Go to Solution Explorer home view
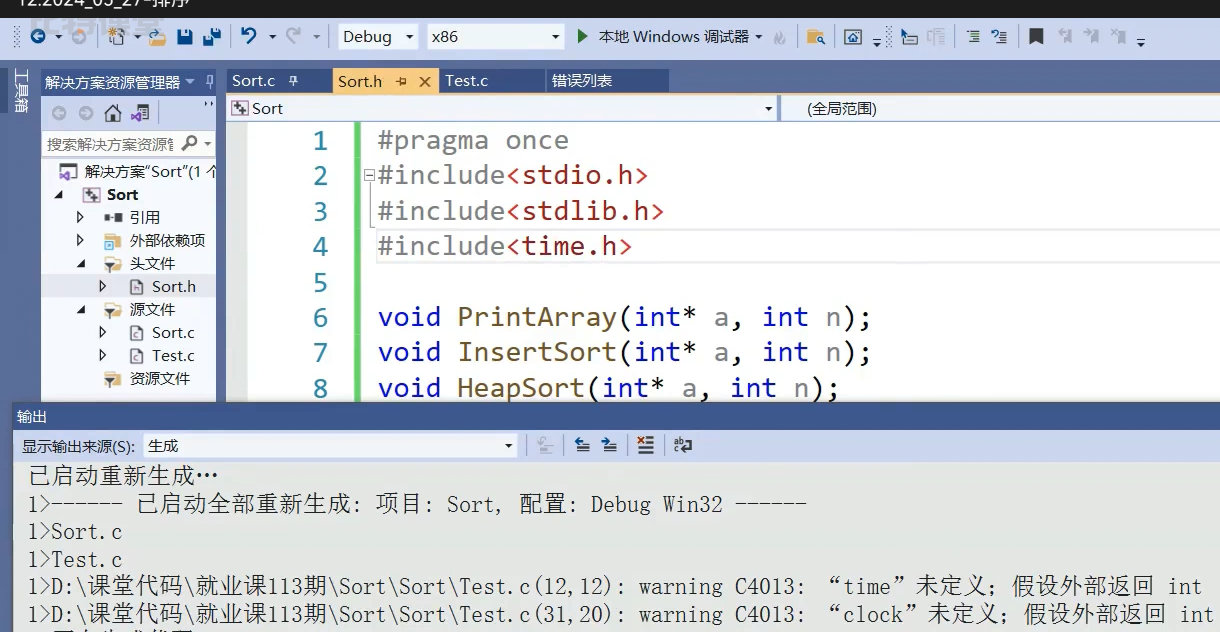The image size is (1220, 632). tap(113, 113)
